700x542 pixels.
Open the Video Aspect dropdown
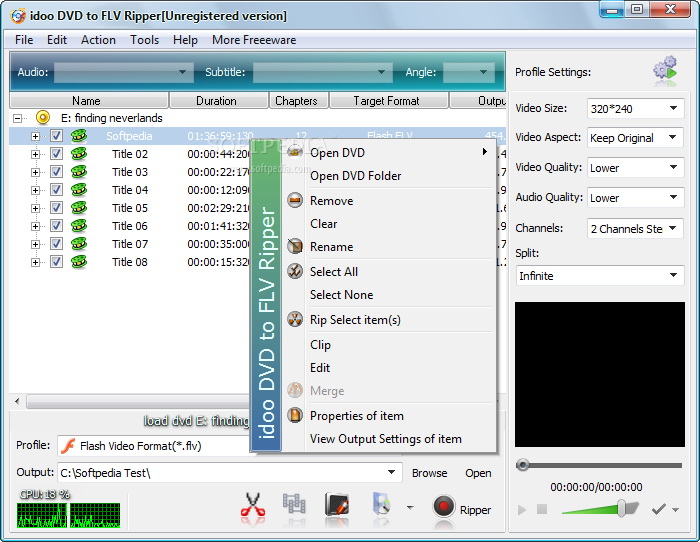[x=635, y=138]
